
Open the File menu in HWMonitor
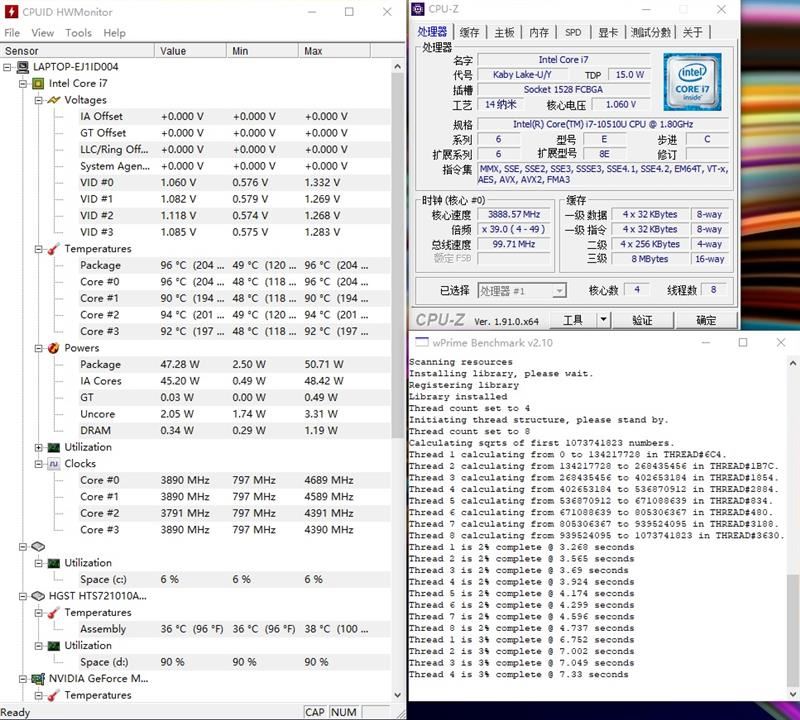12,33
